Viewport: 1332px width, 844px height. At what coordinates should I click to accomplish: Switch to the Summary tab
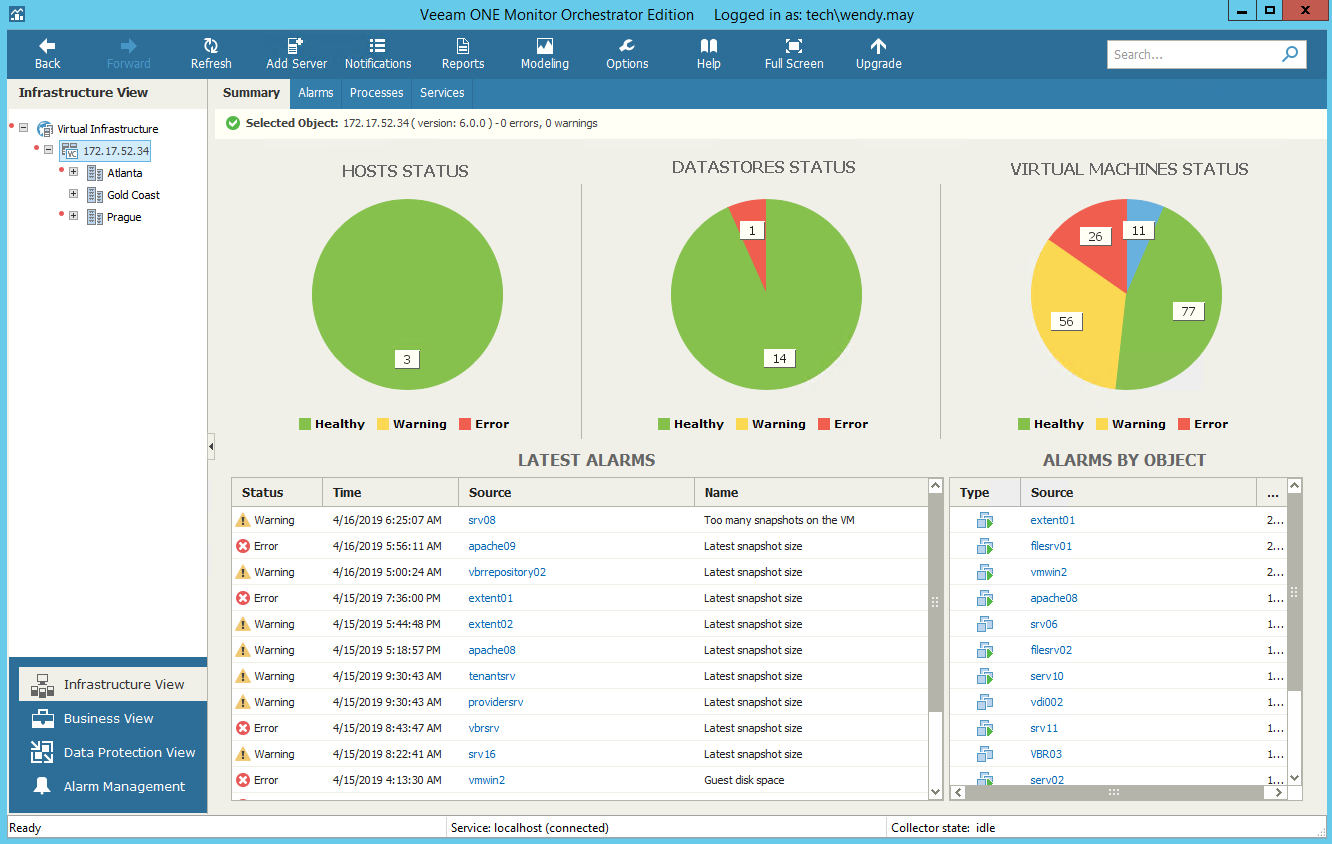(x=251, y=93)
